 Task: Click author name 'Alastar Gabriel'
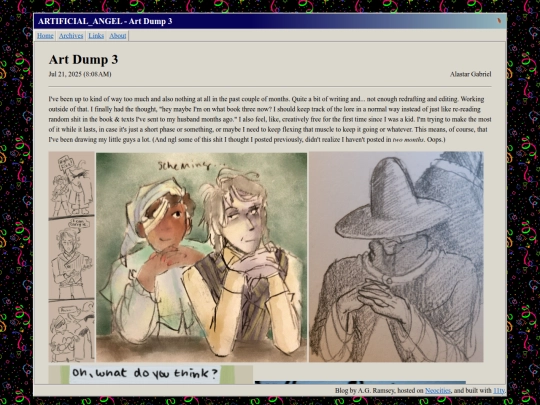tap(470, 74)
